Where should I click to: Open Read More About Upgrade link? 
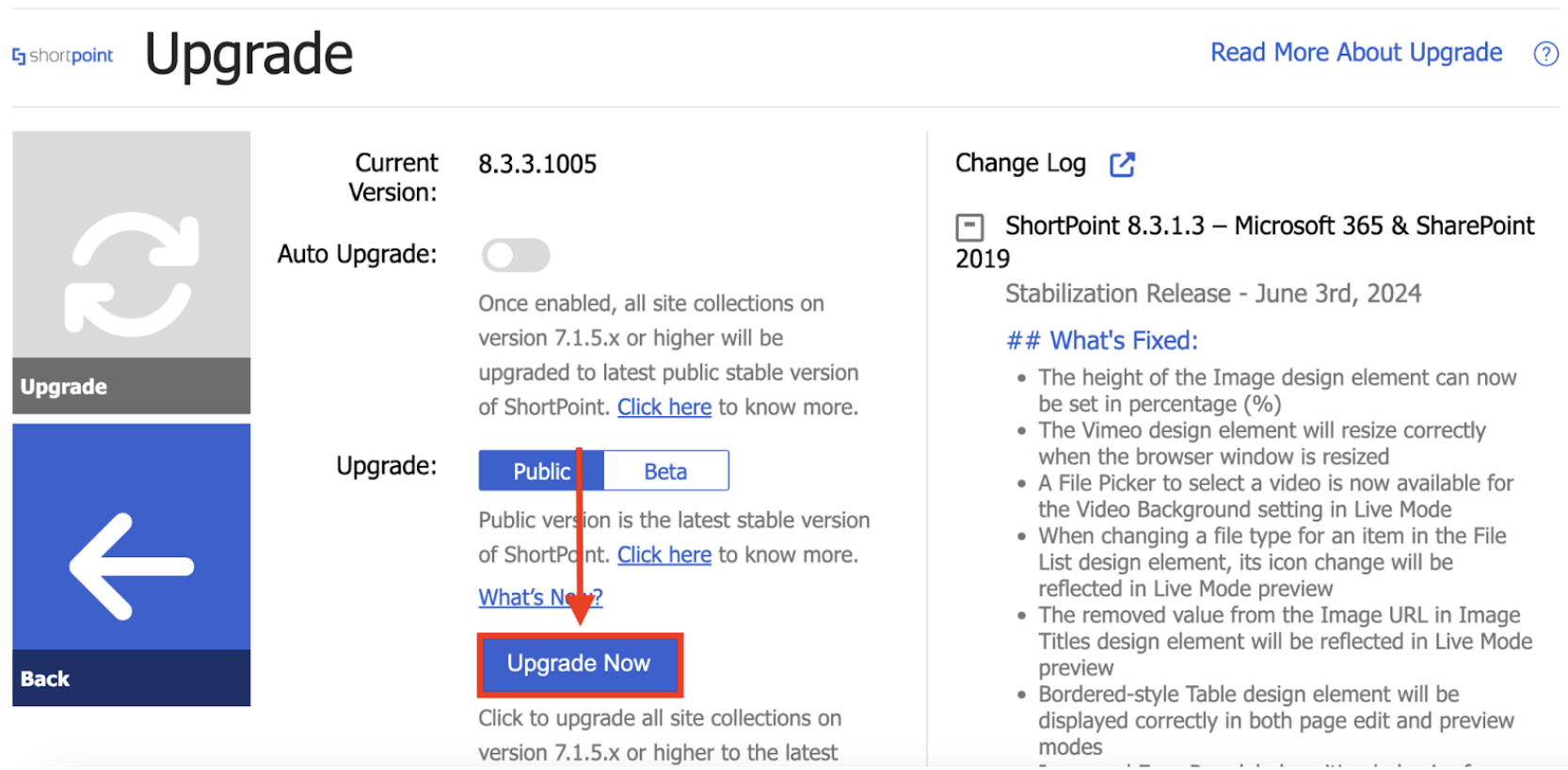coord(1356,52)
